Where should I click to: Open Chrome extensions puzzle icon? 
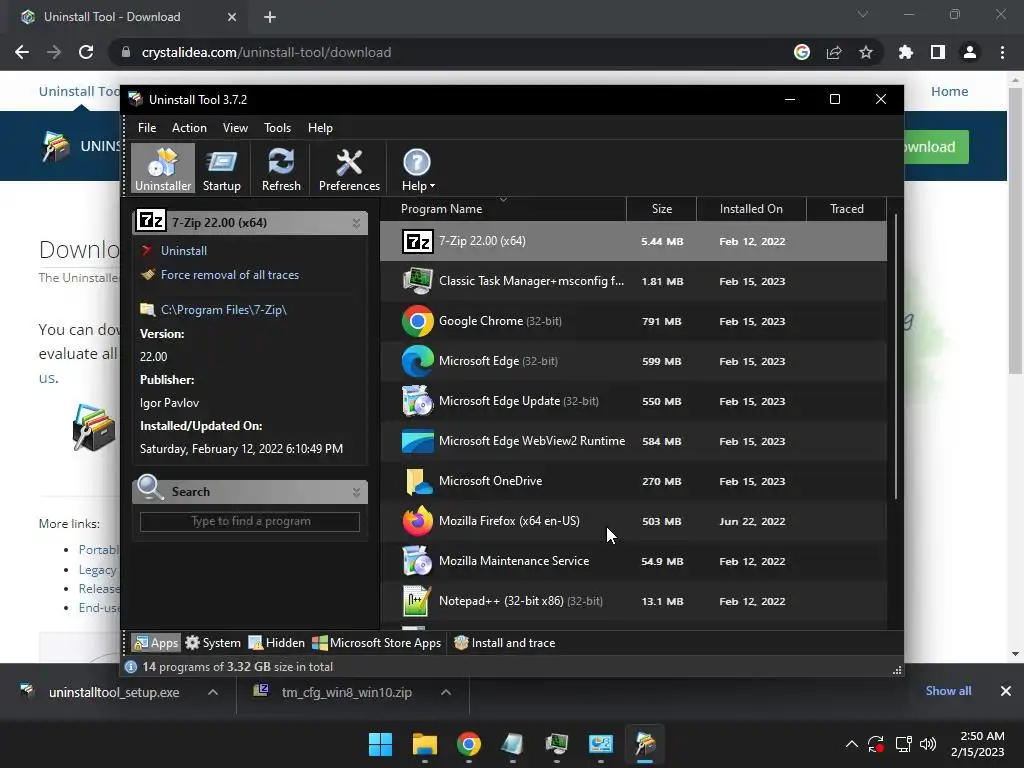click(x=905, y=52)
